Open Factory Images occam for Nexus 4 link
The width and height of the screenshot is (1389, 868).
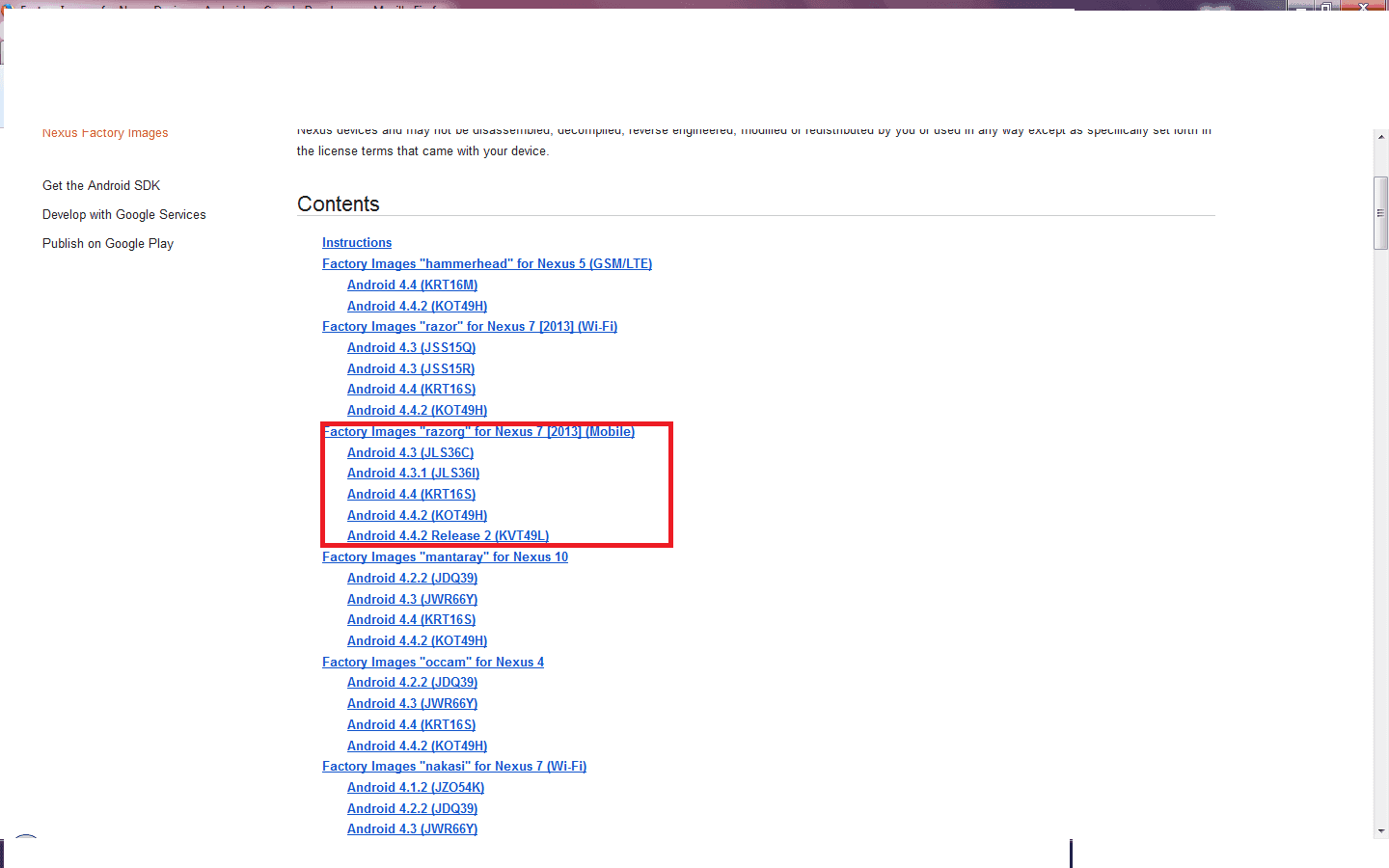433,662
